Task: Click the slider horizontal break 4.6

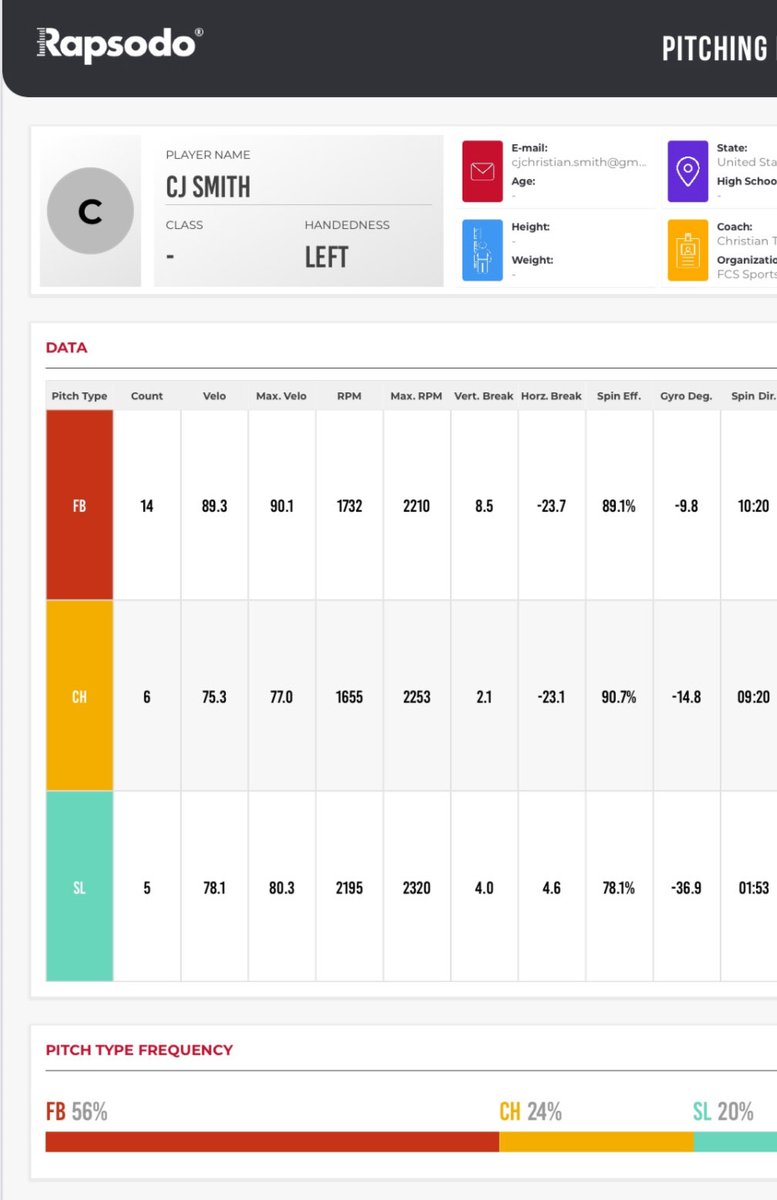Action: (x=551, y=887)
